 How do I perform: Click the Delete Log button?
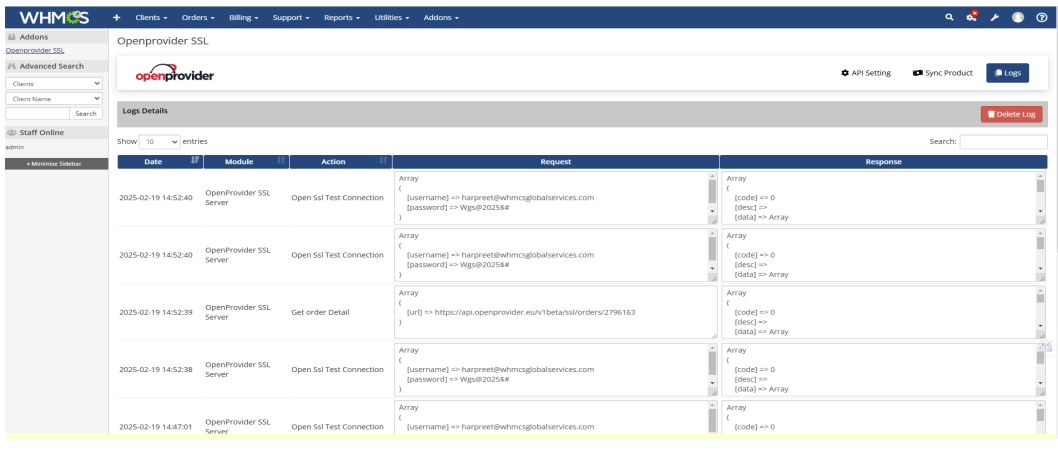[1011, 114]
